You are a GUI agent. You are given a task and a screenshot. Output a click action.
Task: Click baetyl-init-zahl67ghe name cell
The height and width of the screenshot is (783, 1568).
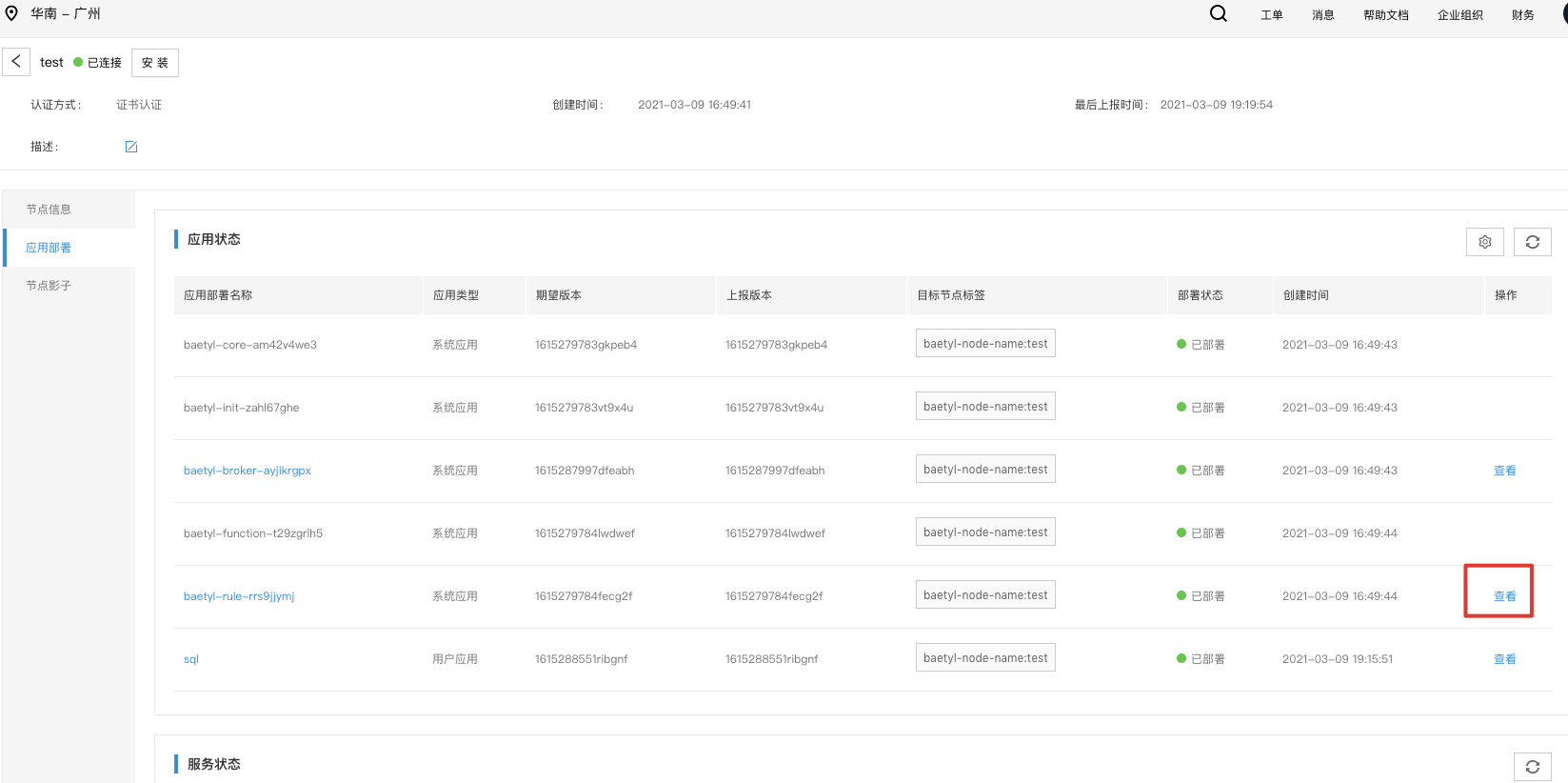coord(242,408)
